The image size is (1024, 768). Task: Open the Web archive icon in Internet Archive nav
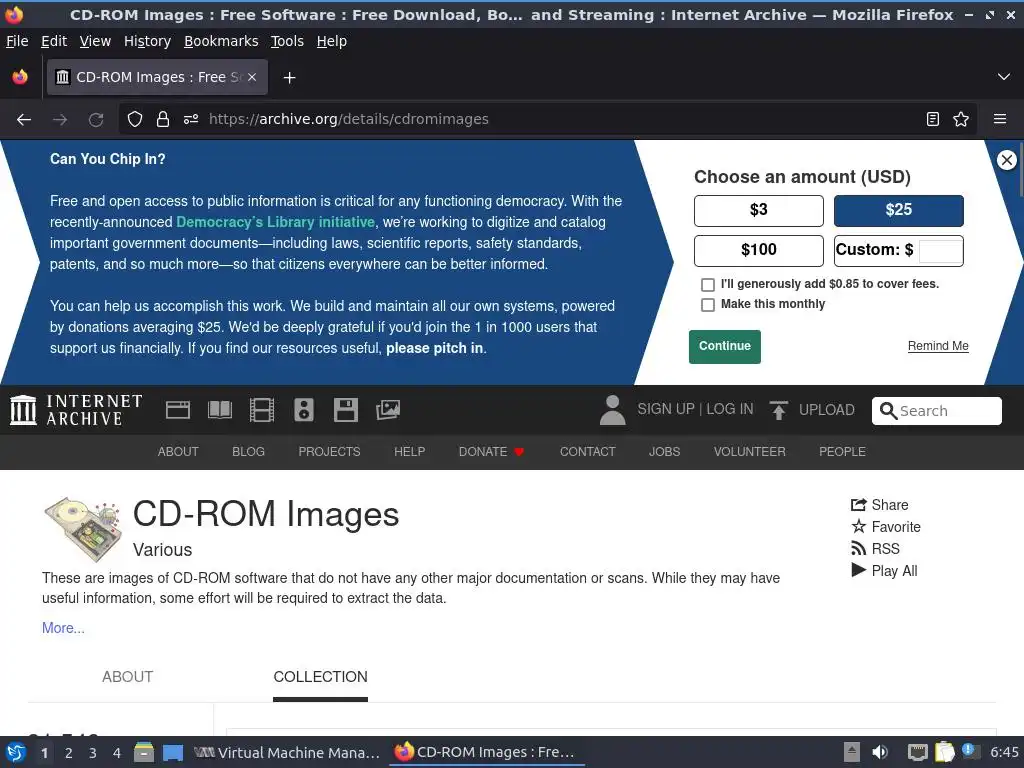tap(178, 410)
